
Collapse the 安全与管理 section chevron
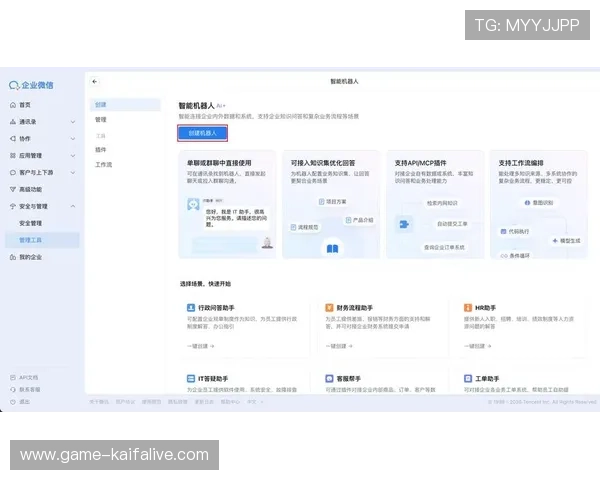[x=73, y=206]
